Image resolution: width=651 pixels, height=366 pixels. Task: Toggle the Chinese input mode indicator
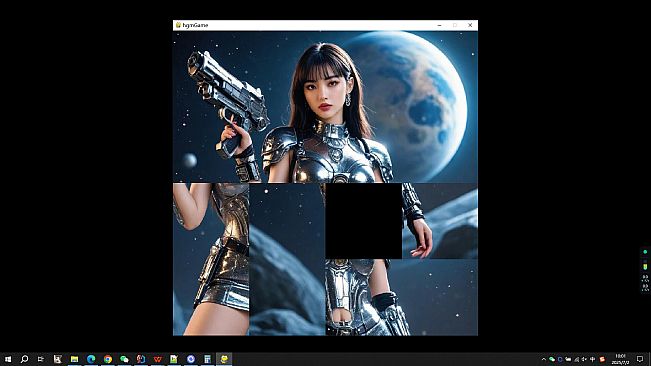(592, 359)
